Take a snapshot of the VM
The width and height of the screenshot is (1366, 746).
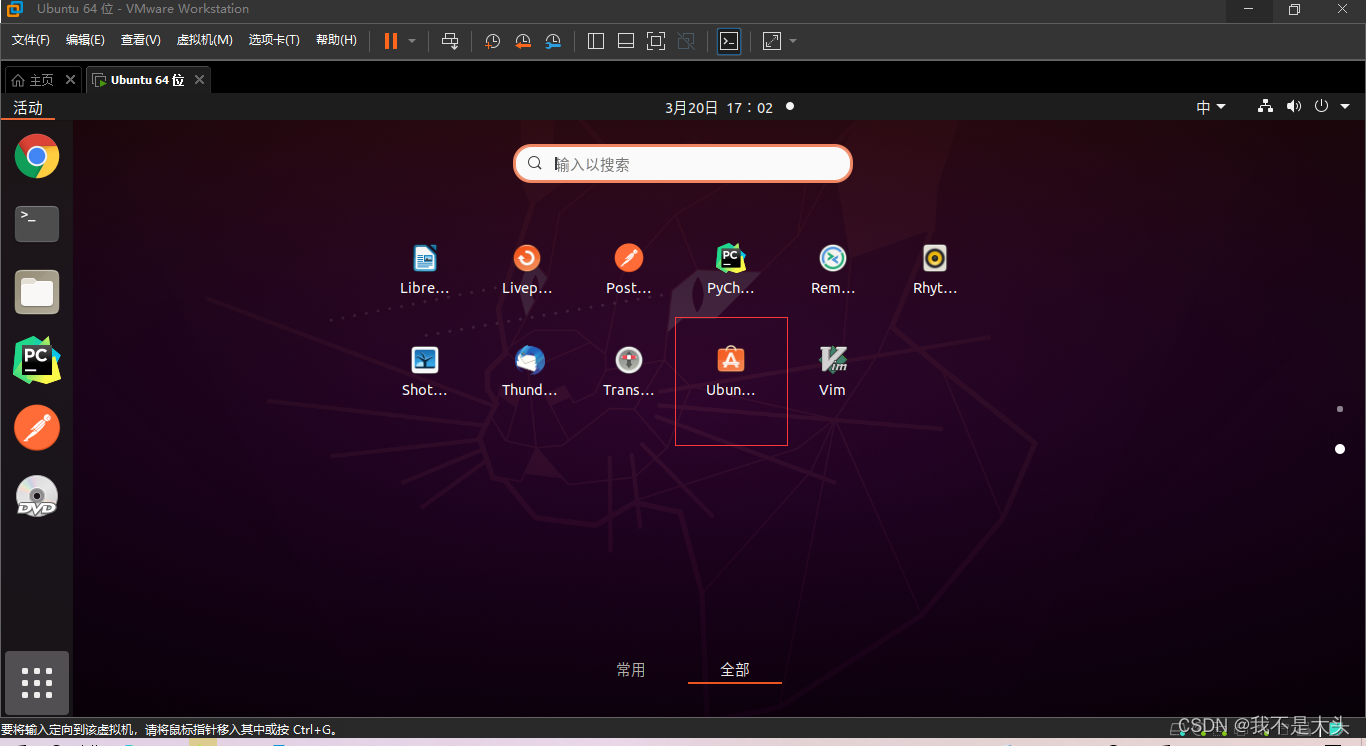click(492, 41)
